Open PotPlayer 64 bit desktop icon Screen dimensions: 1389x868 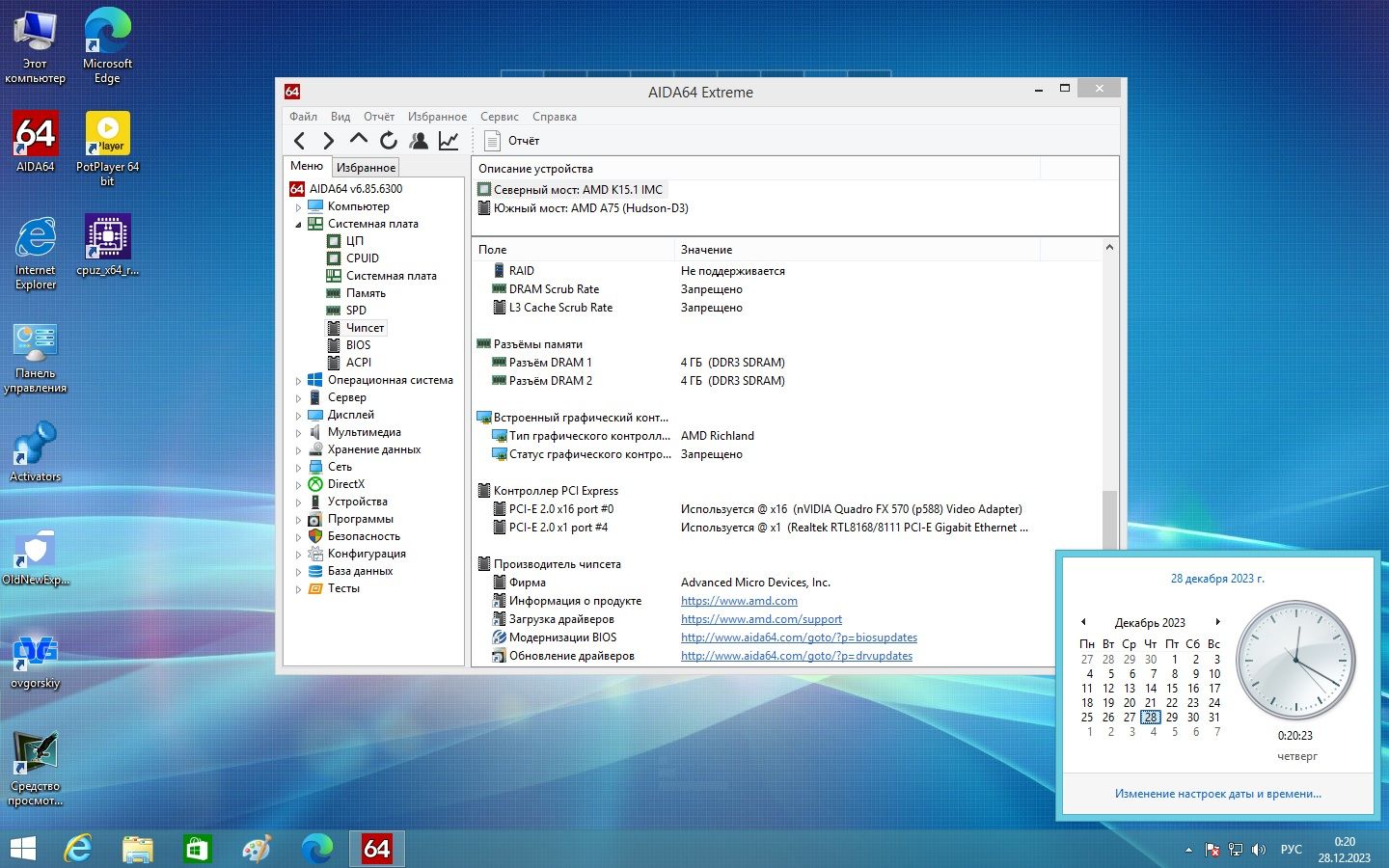tap(107, 149)
